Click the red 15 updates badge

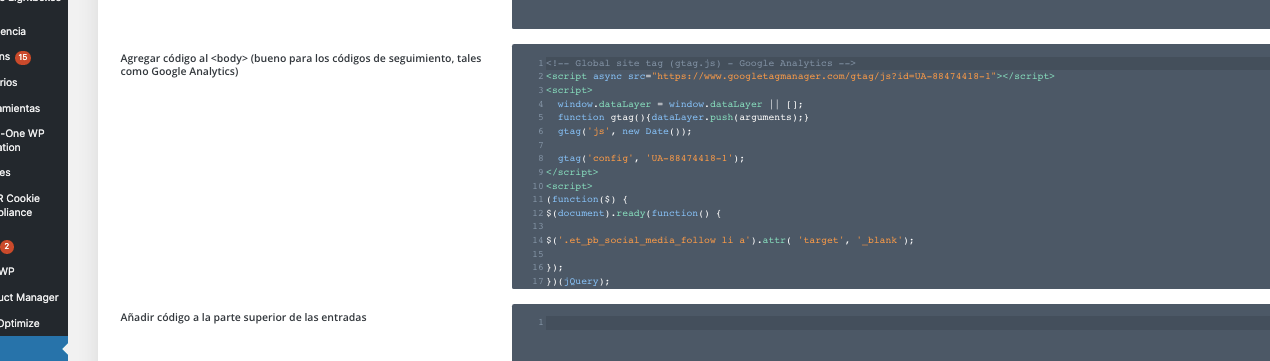(x=22, y=57)
